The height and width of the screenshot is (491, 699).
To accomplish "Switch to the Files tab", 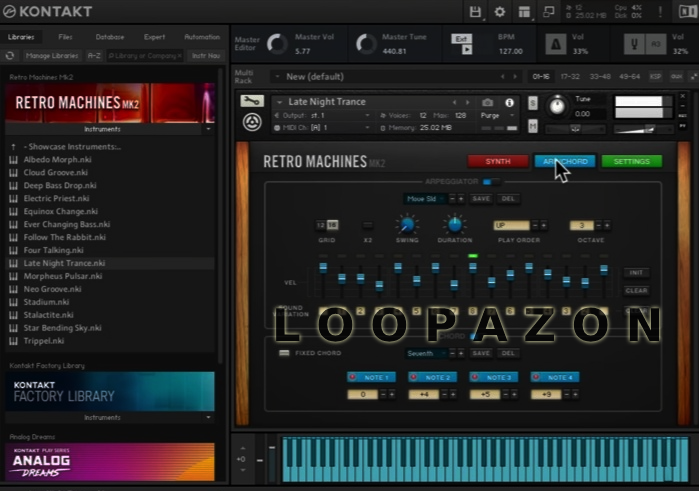I will [x=65, y=37].
